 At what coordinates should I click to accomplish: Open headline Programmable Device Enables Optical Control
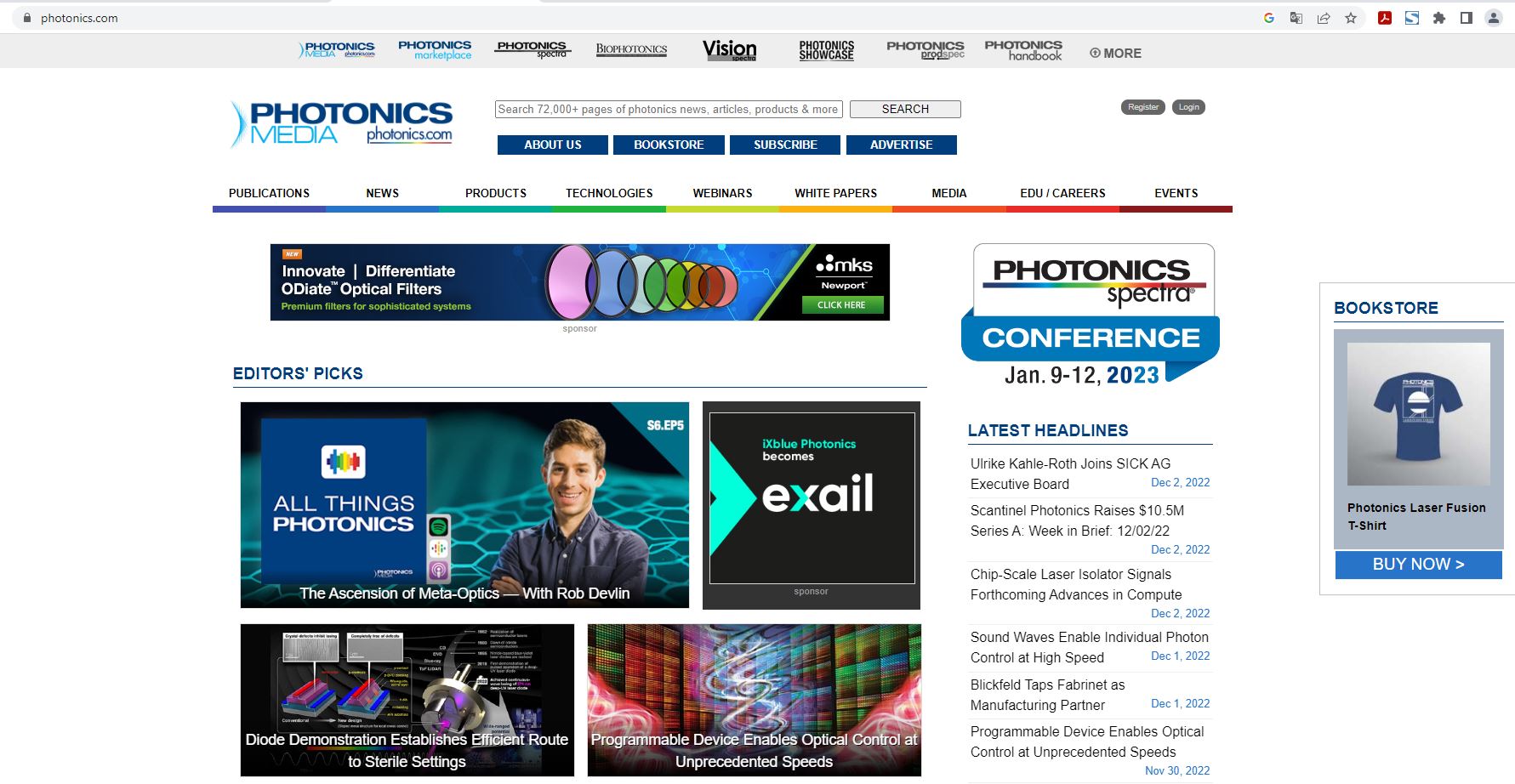pyautogui.click(x=1087, y=741)
